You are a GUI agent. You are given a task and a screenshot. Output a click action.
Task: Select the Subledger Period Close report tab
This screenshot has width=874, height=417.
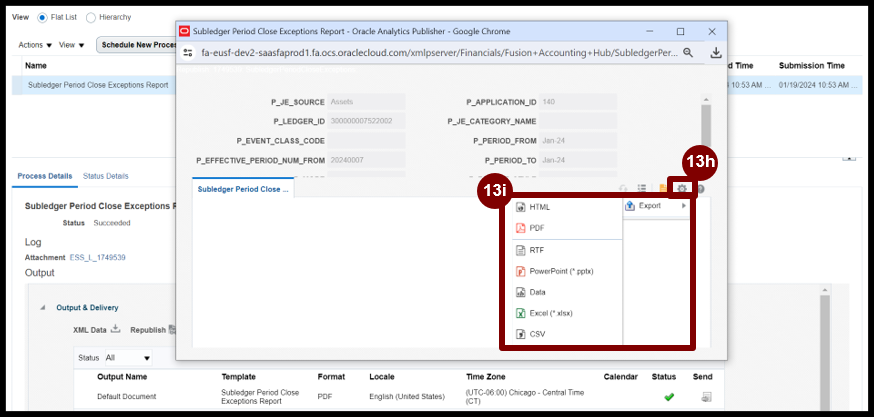pos(243,189)
